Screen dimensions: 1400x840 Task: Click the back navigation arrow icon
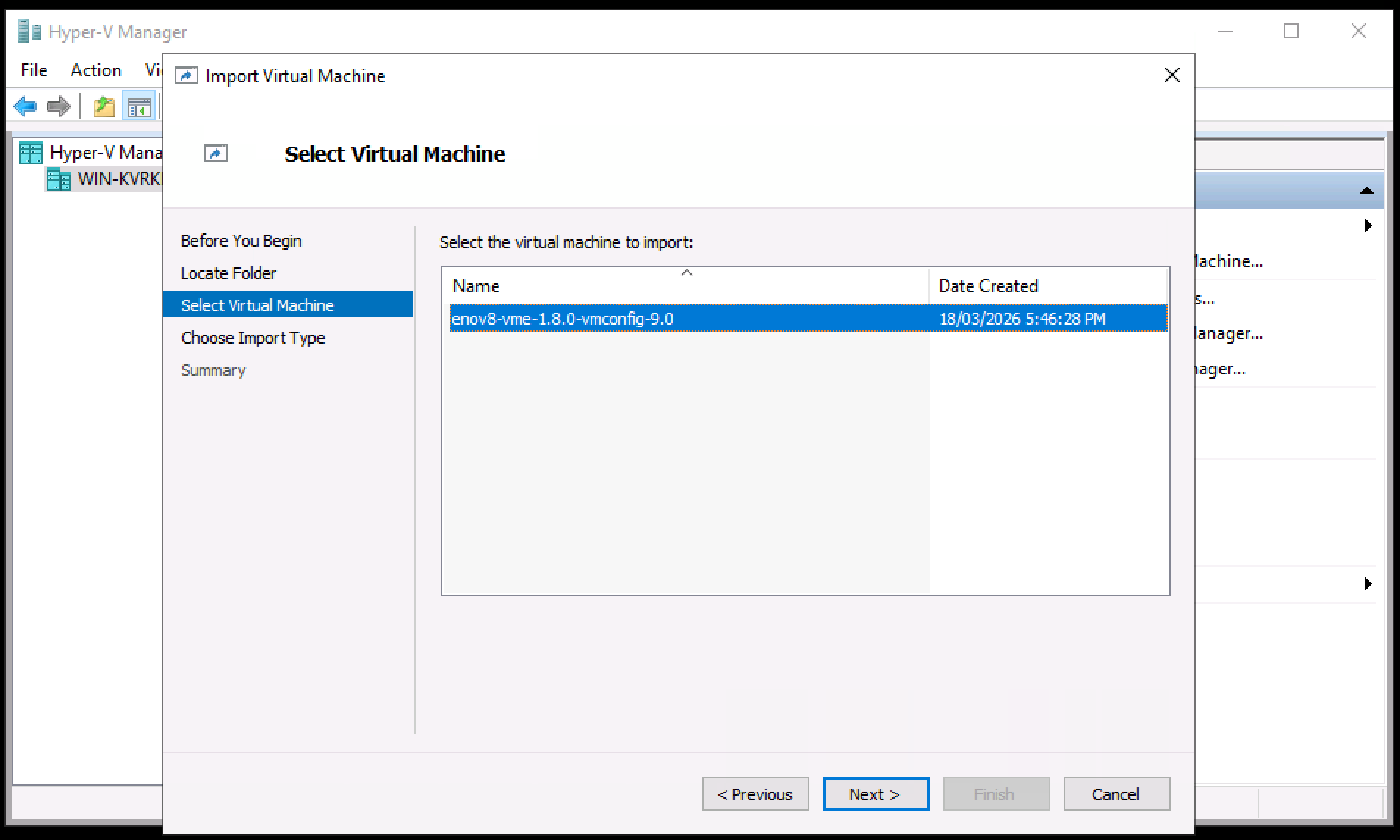tap(25, 106)
